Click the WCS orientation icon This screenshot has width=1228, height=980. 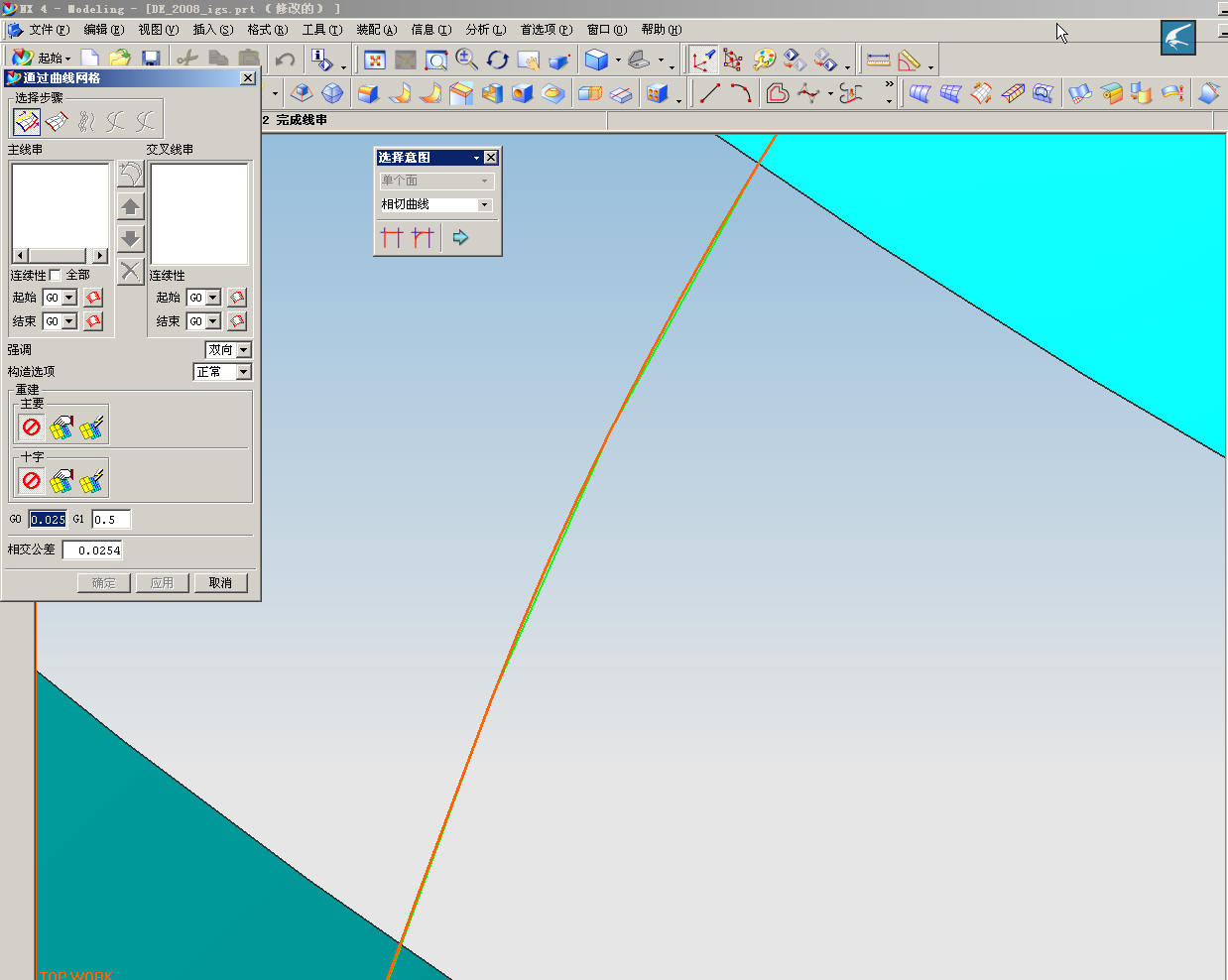[703, 61]
